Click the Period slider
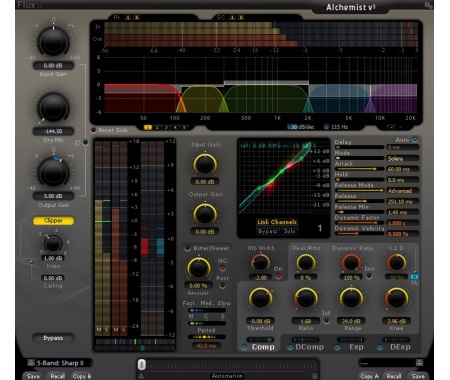The height and width of the screenshot is (380, 450). [207, 337]
